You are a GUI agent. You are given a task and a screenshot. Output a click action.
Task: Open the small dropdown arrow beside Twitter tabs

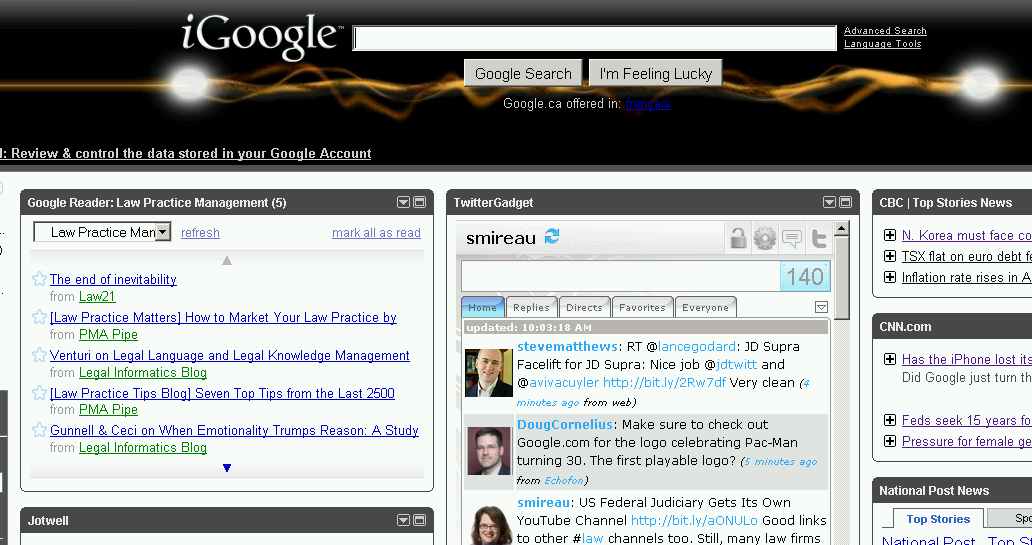[x=821, y=307]
